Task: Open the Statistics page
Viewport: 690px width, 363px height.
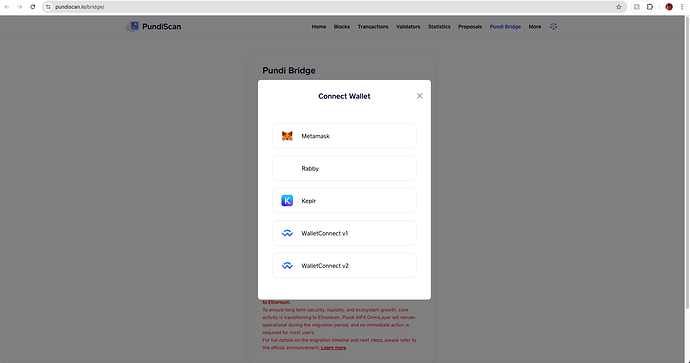Action: [439, 26]
